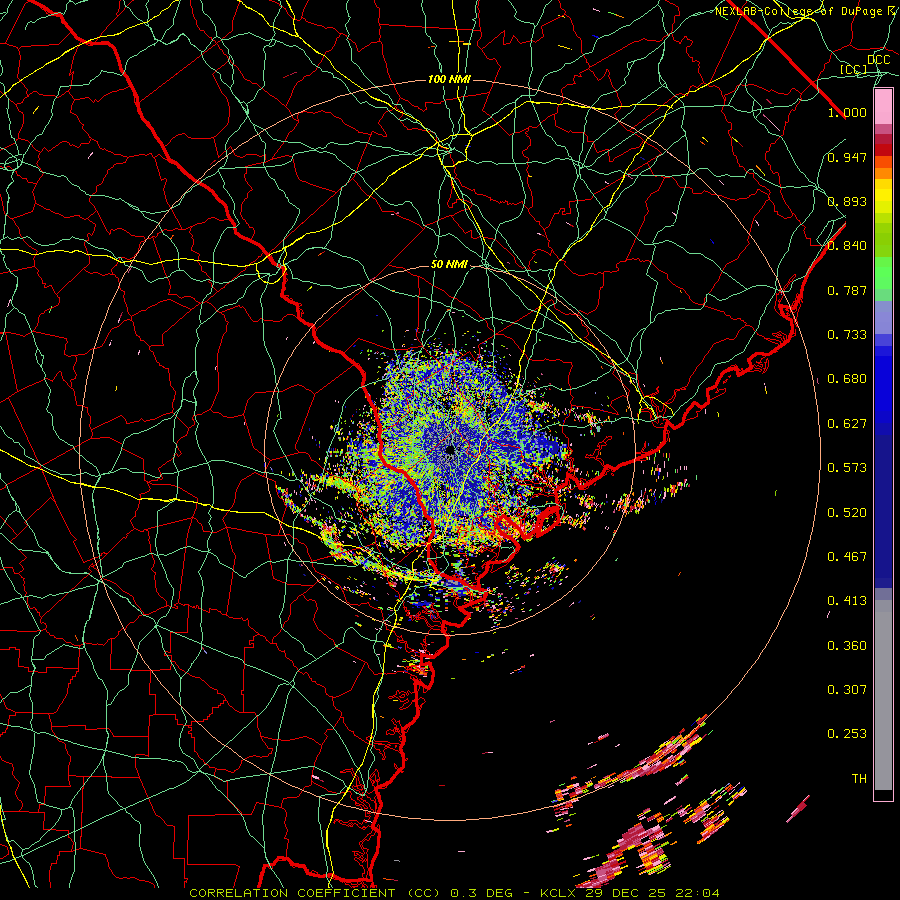
Task: Select the 0.787 legend value
Action: click(x=847, y=290)
